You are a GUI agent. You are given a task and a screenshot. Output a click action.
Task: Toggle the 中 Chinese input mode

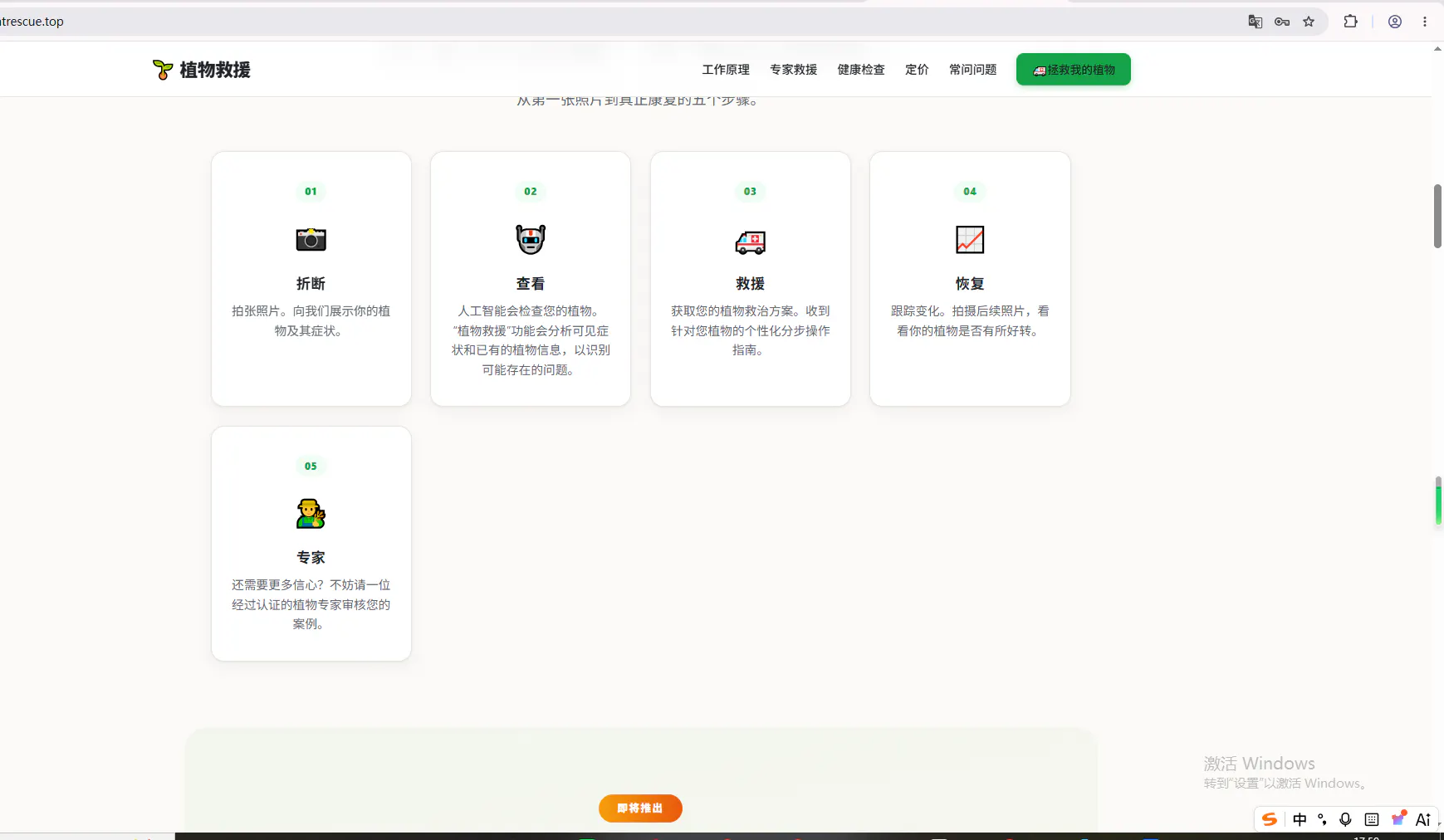(x=1300, y=819)
